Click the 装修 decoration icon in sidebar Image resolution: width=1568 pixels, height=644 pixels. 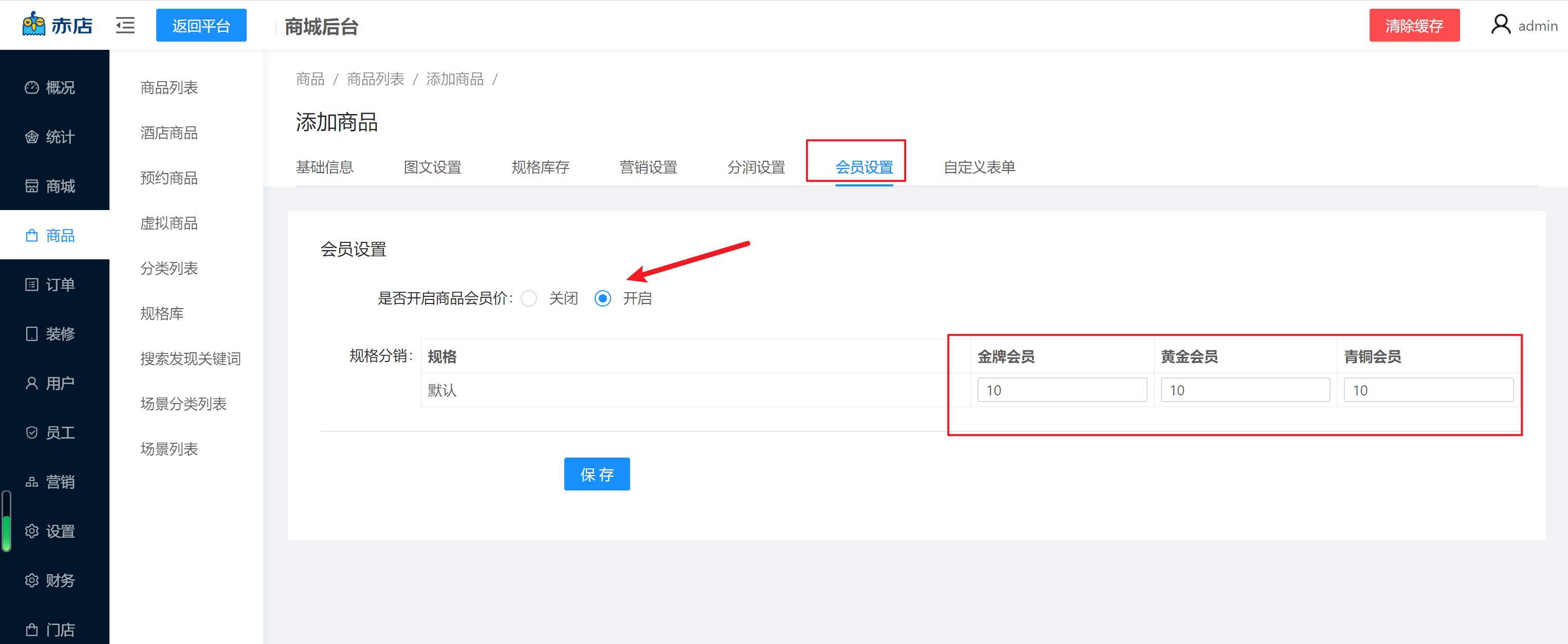[x=32, y=334]
